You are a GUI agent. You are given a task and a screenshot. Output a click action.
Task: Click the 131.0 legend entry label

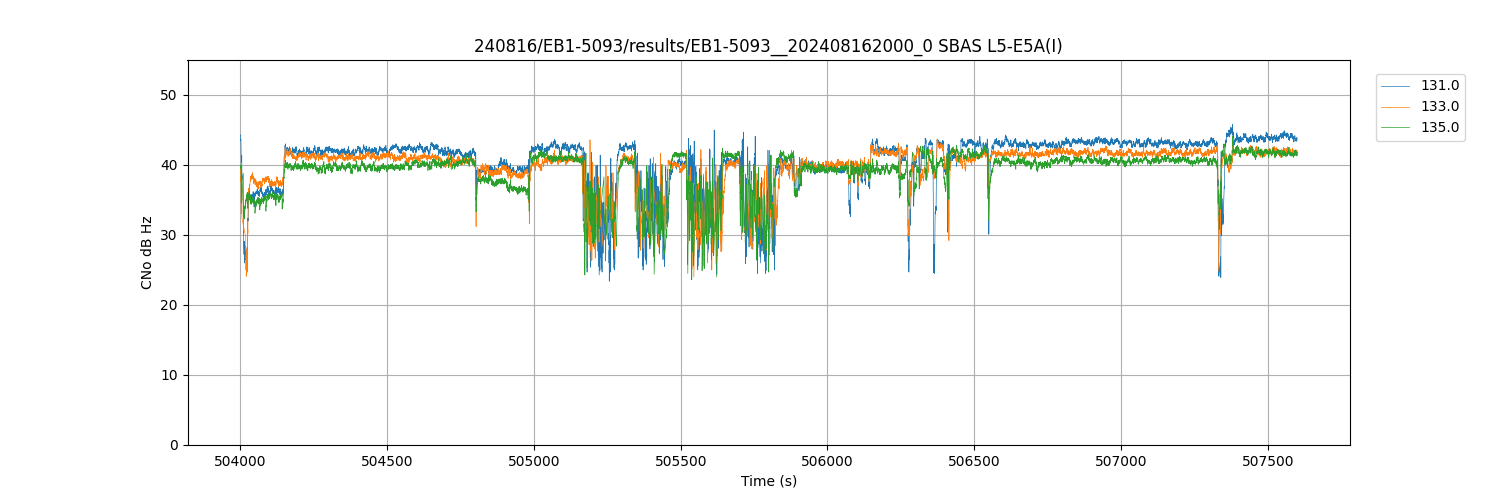pyautogui.click(x=1439, y=86)
